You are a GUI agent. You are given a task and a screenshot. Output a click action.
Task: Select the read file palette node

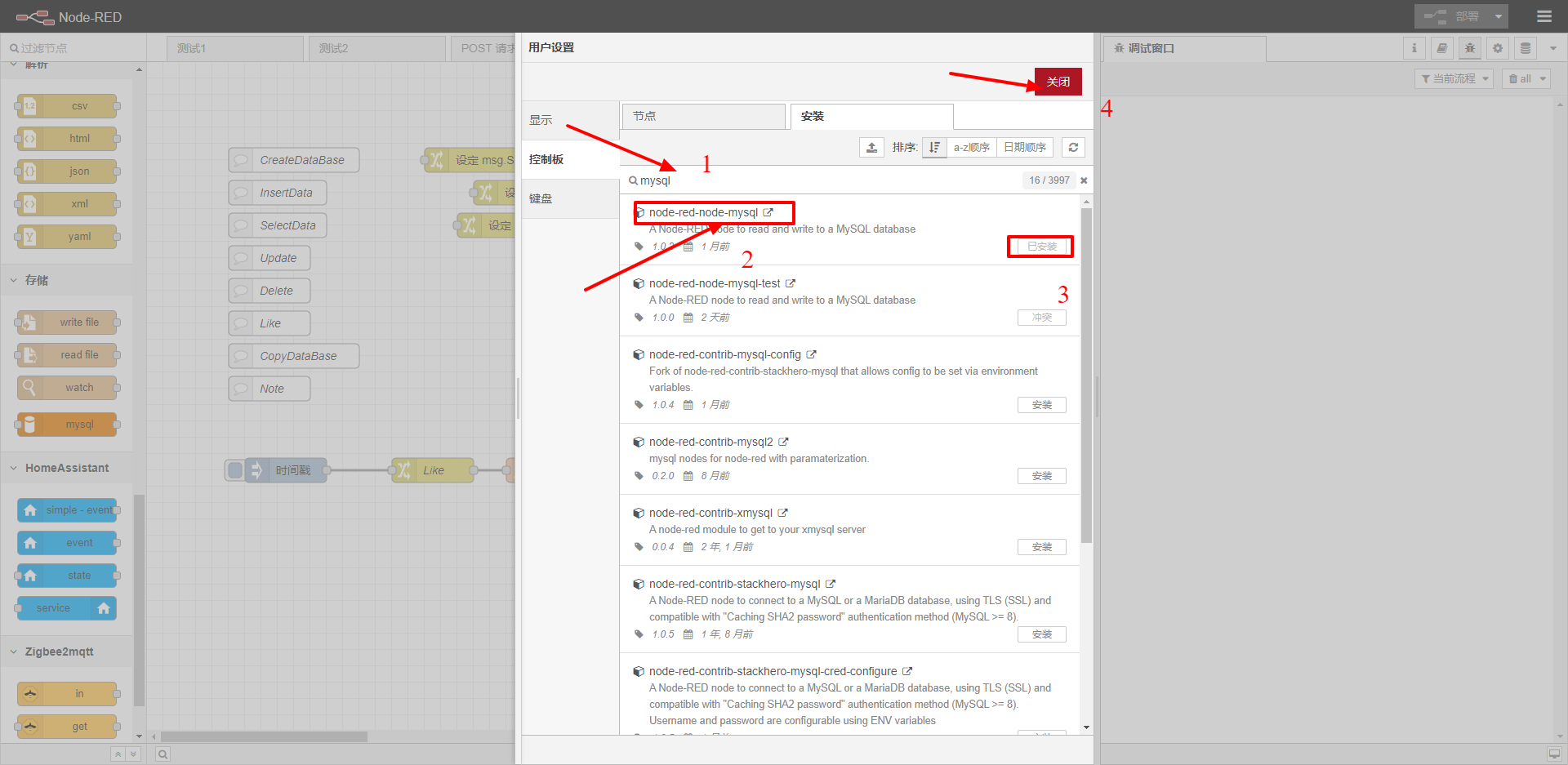point(67,355)
